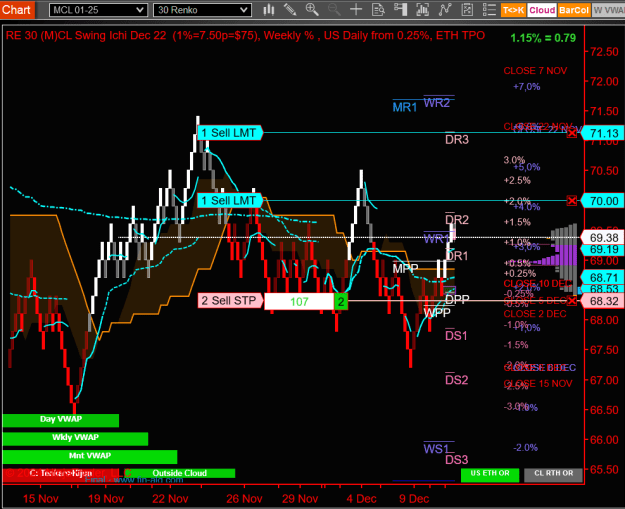625x509 pixels.
Task: Click the 71.13 cyan price marker
Action: tap(603, 133)
